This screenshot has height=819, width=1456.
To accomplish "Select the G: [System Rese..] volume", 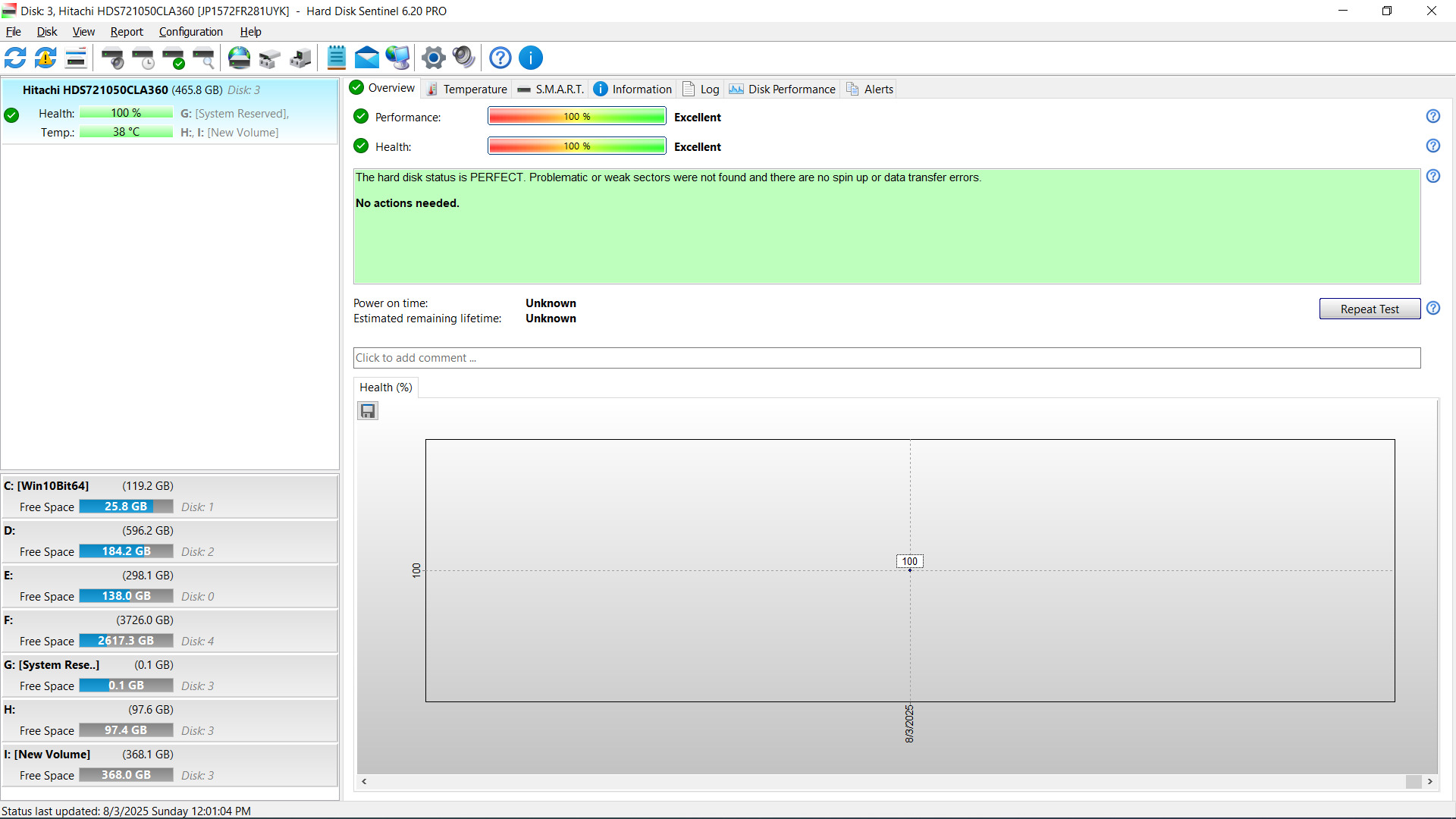I will click(x=170, y=676).
